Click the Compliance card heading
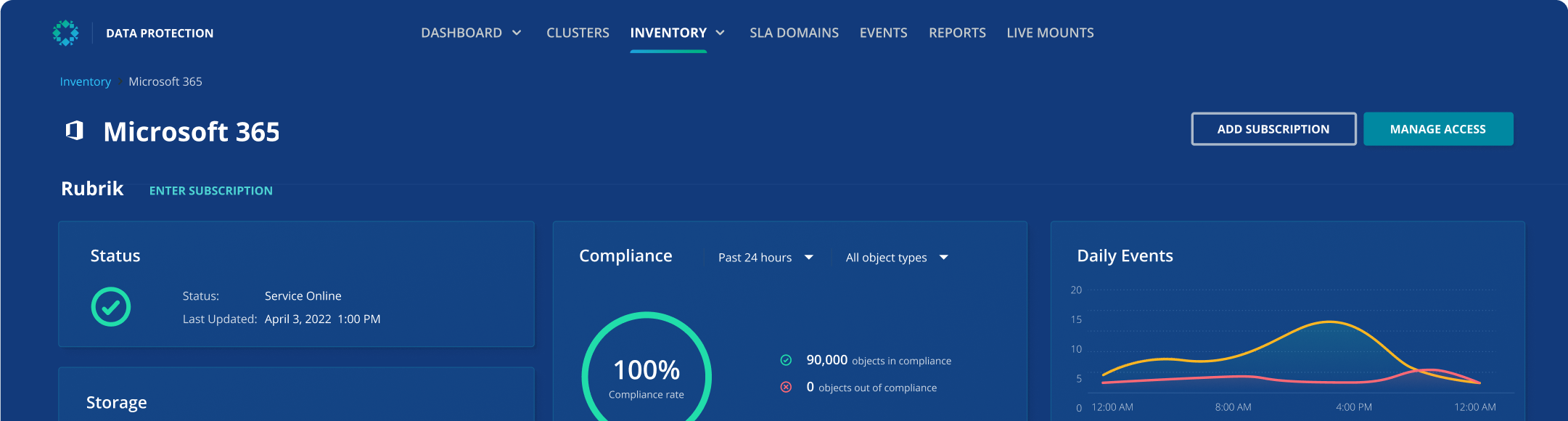1568x421 pixels. point(625,256)
